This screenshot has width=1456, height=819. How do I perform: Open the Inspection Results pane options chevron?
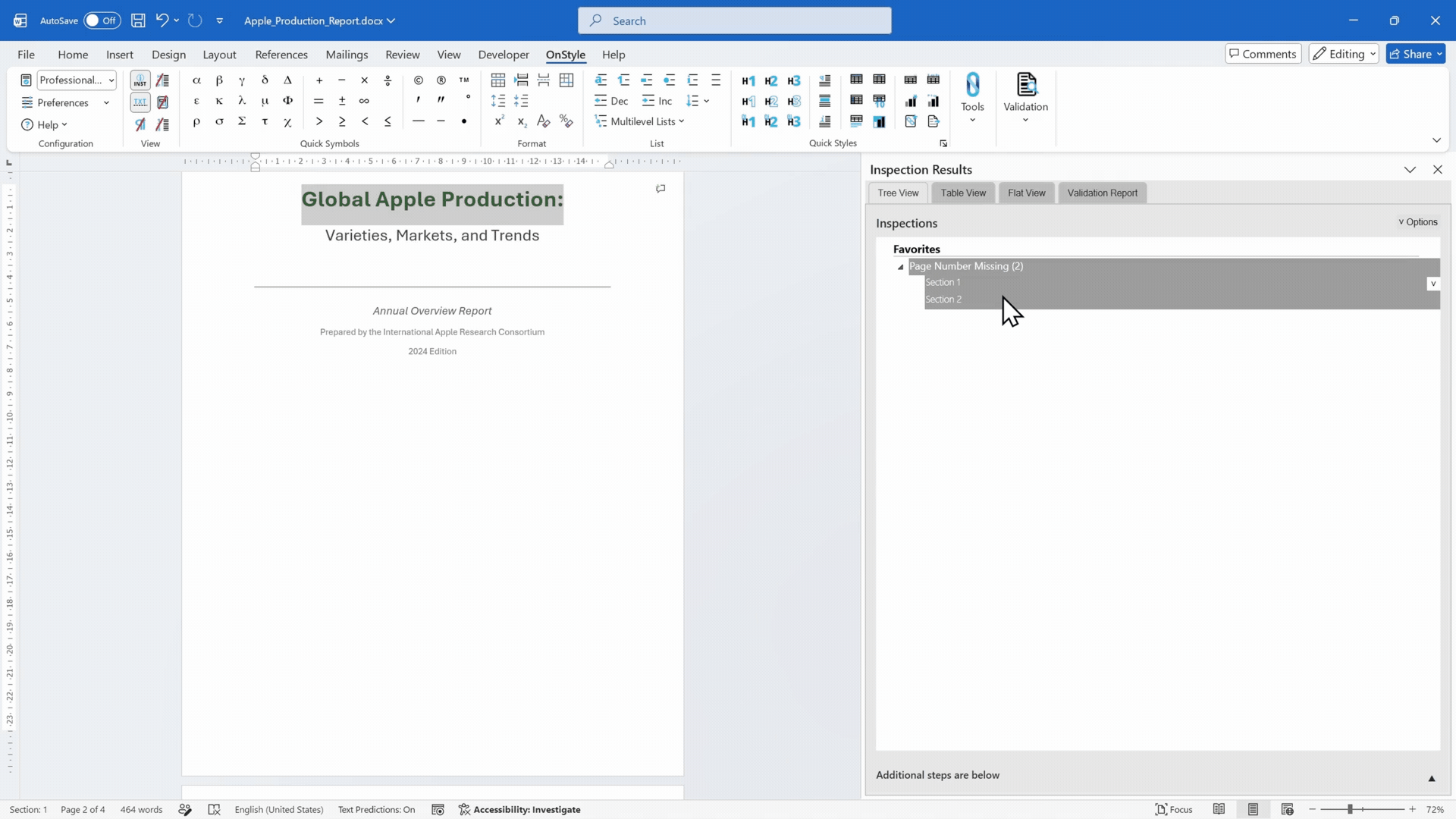(x=1410, y=170)
